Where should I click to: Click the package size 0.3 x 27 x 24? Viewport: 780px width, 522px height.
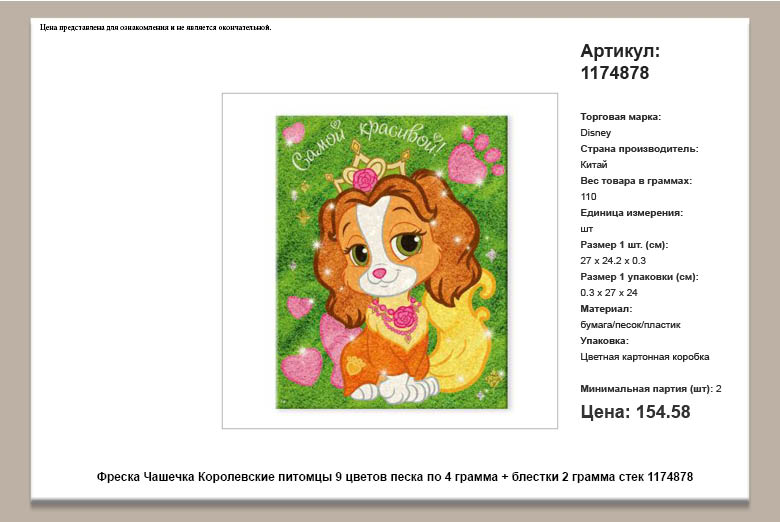pos(609,293)
